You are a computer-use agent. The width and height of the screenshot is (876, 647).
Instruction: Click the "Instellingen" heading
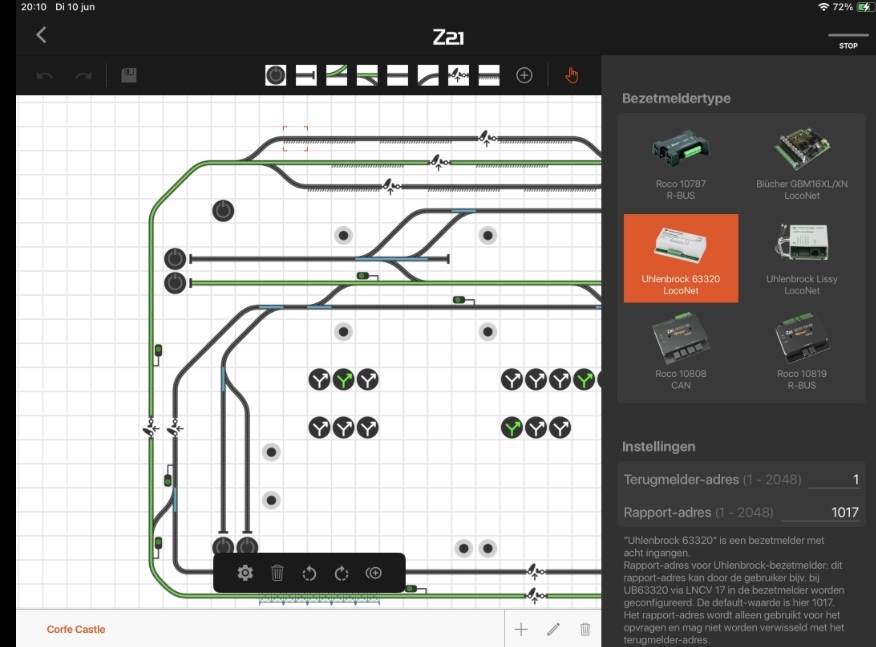click(x=659, y=446)
